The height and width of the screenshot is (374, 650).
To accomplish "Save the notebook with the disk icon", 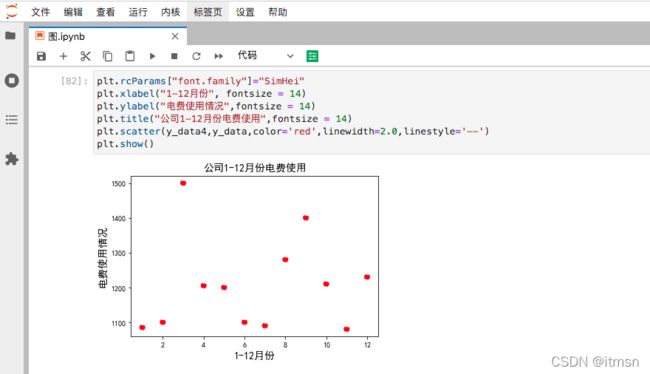I will [x=41, y=56].
